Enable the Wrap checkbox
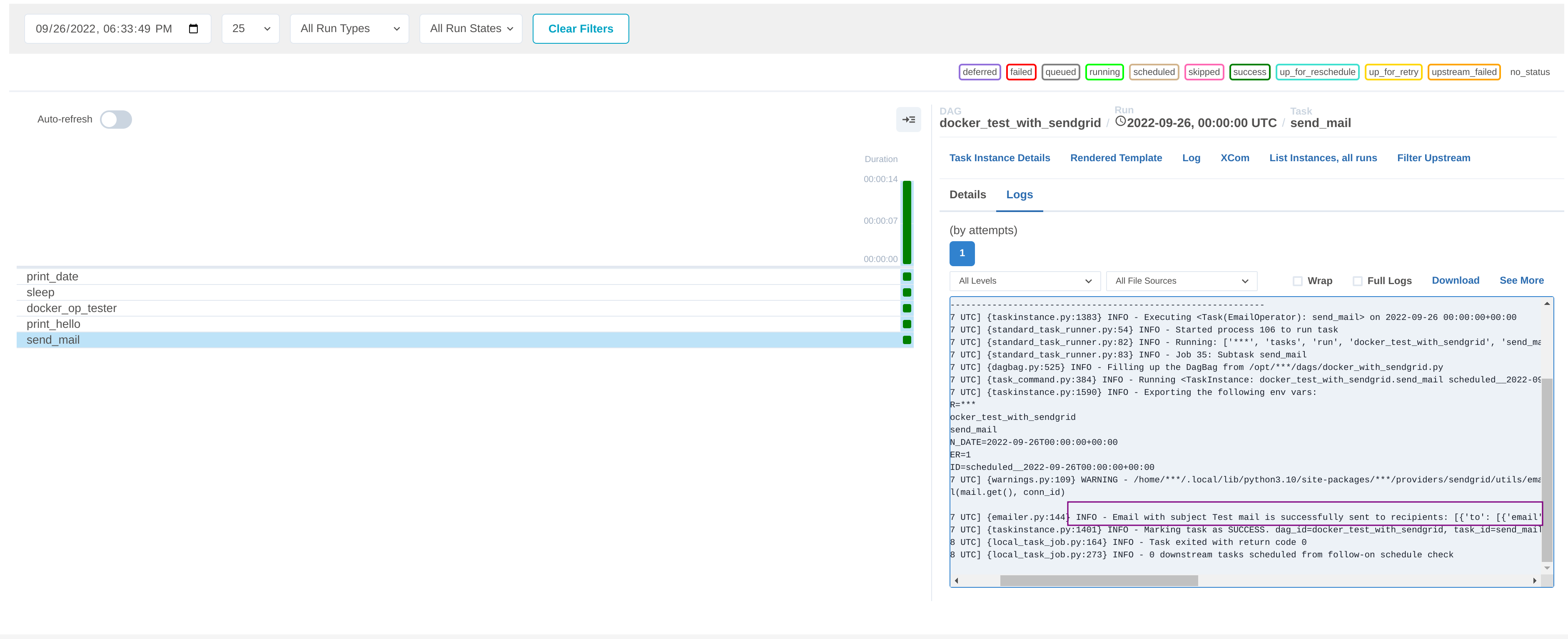 point(1297,280)
